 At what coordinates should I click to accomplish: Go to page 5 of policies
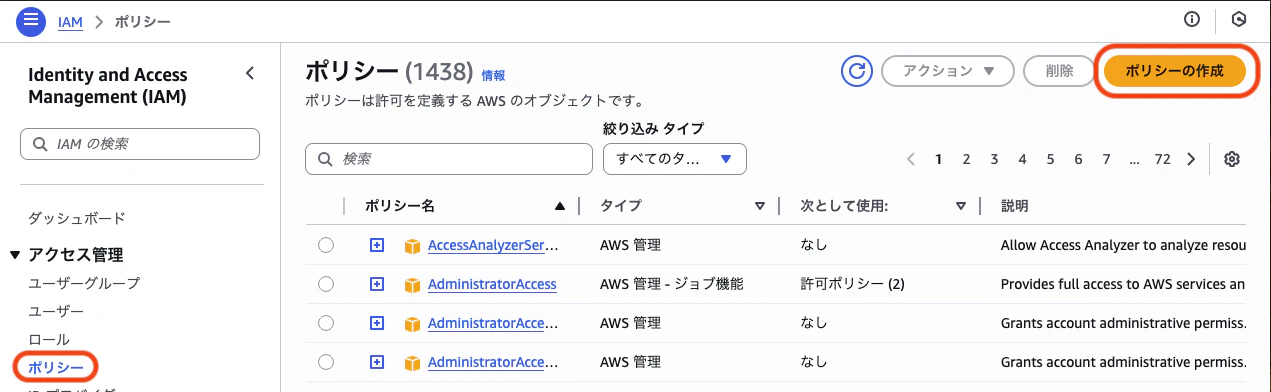click(x=1051, y=159)
